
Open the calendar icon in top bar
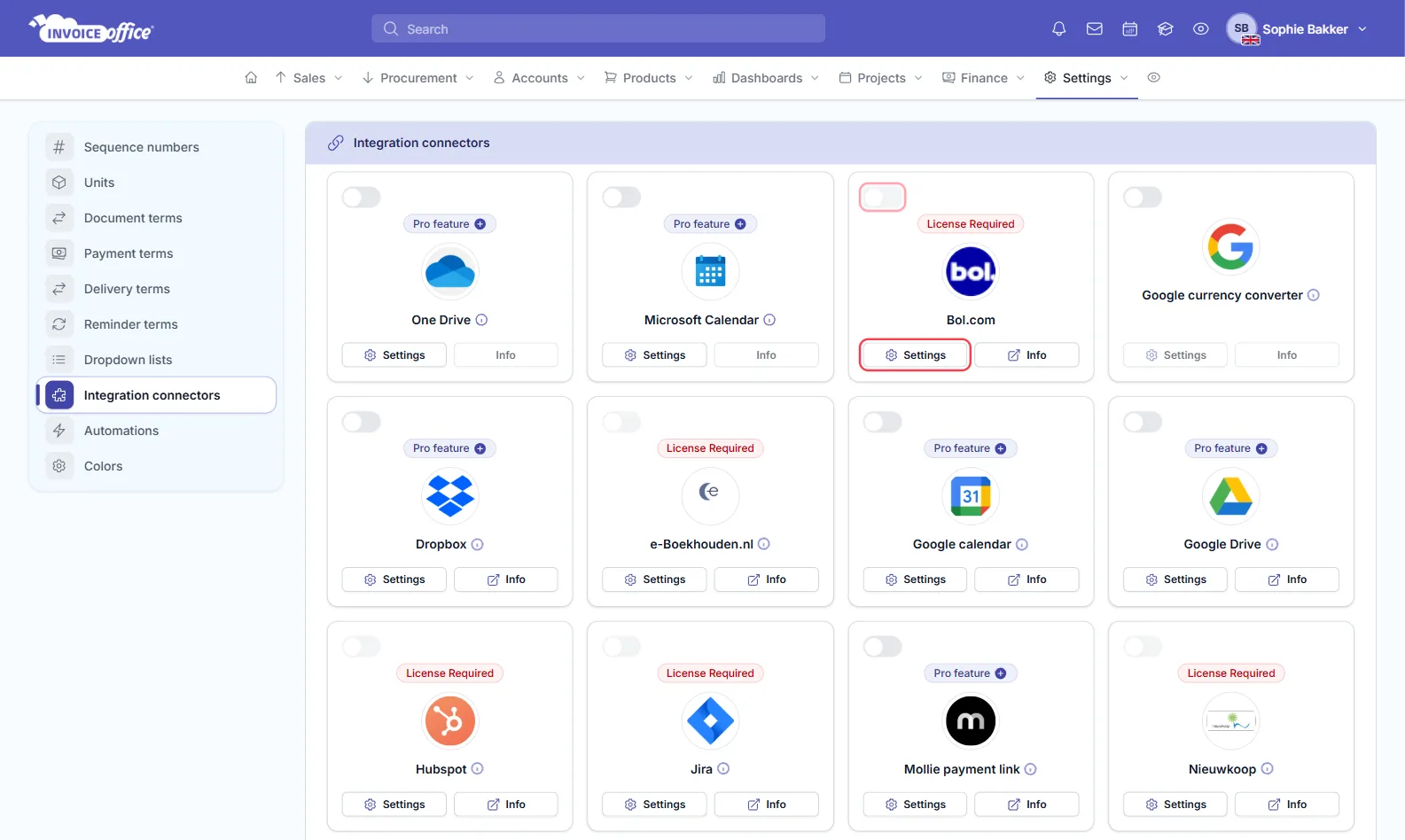point(1130,29)
